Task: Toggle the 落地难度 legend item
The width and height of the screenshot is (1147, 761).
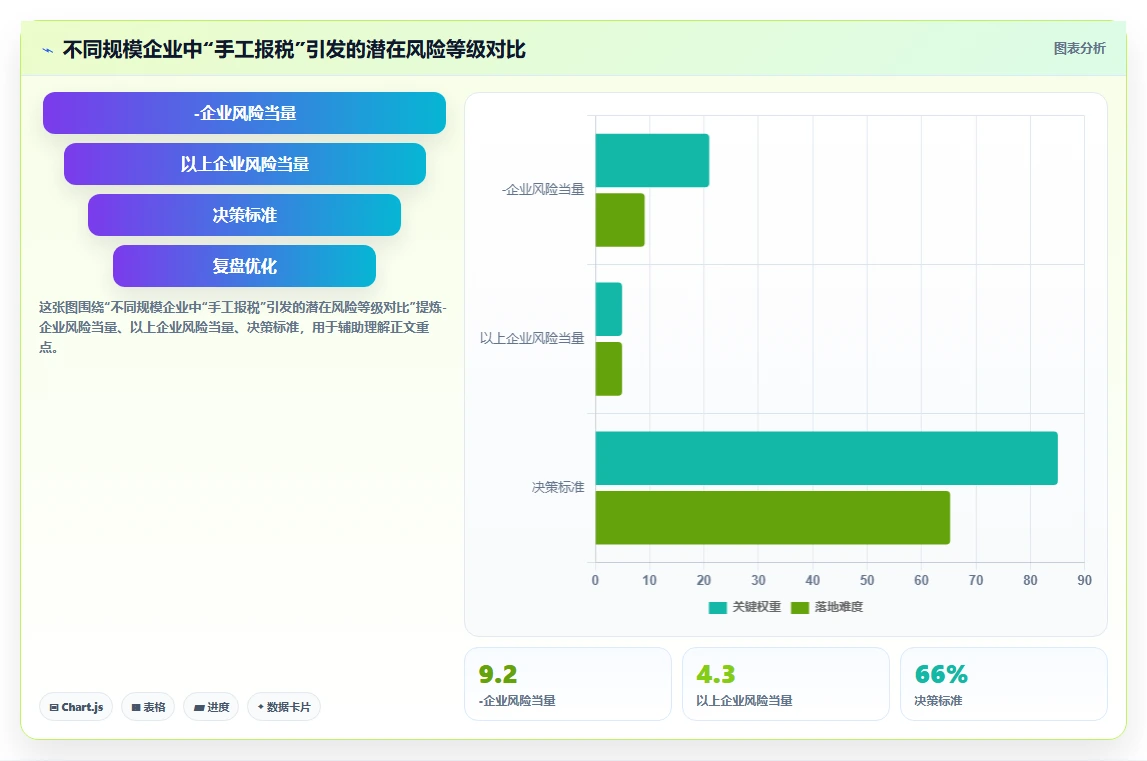Action: tap(827, 607)
